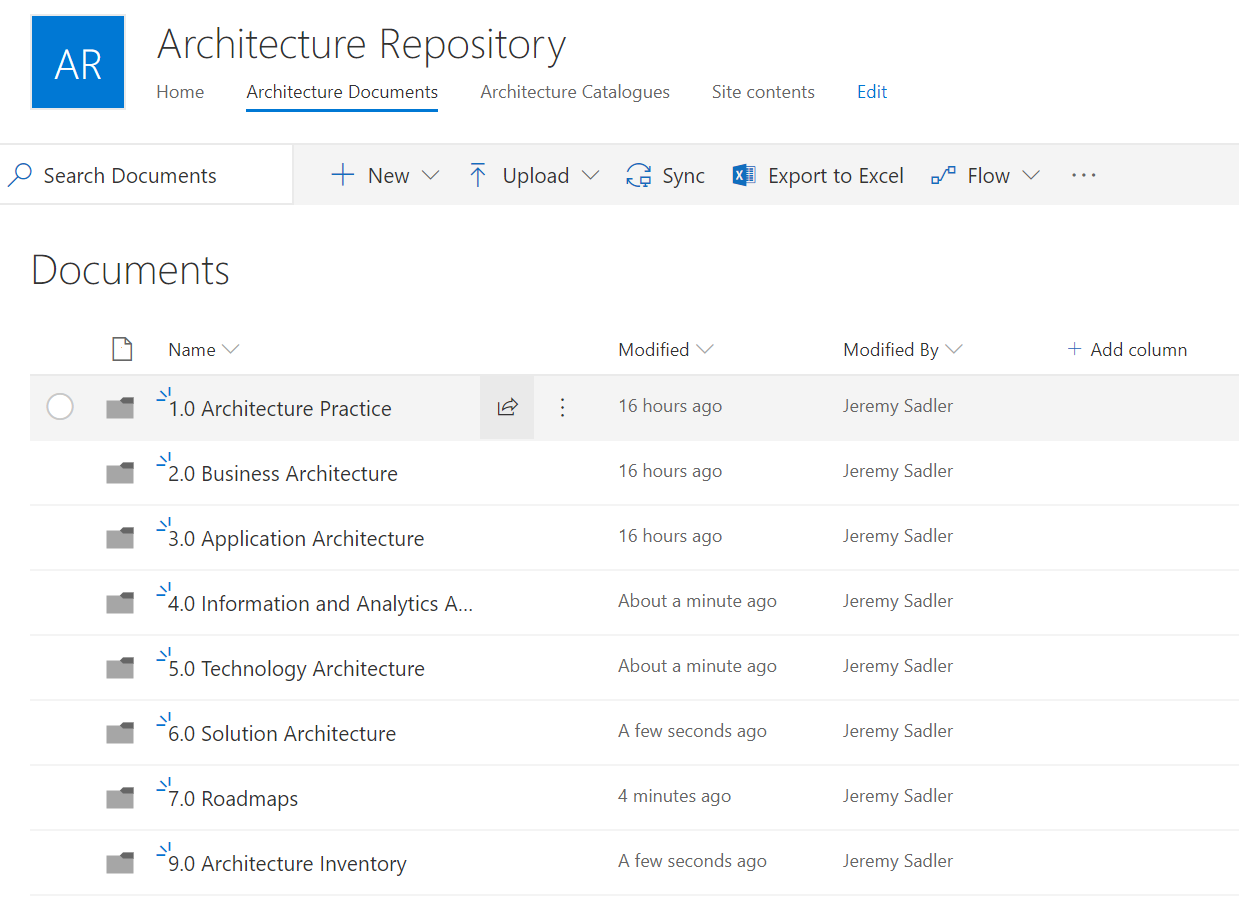Click the share icon for 1.0 Architecture Practice
The height and width of the screenshot is (907, 1239).
507,407
